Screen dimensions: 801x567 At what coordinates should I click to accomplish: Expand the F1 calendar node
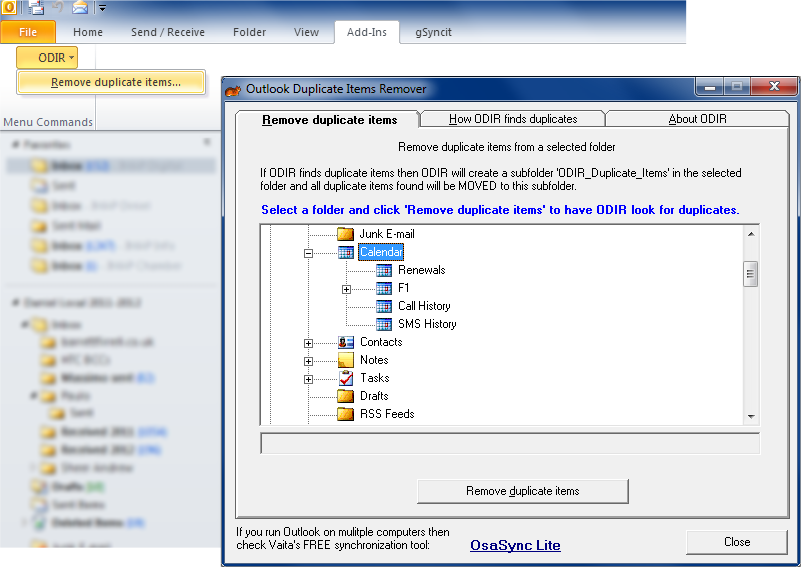tap(346, 289)
